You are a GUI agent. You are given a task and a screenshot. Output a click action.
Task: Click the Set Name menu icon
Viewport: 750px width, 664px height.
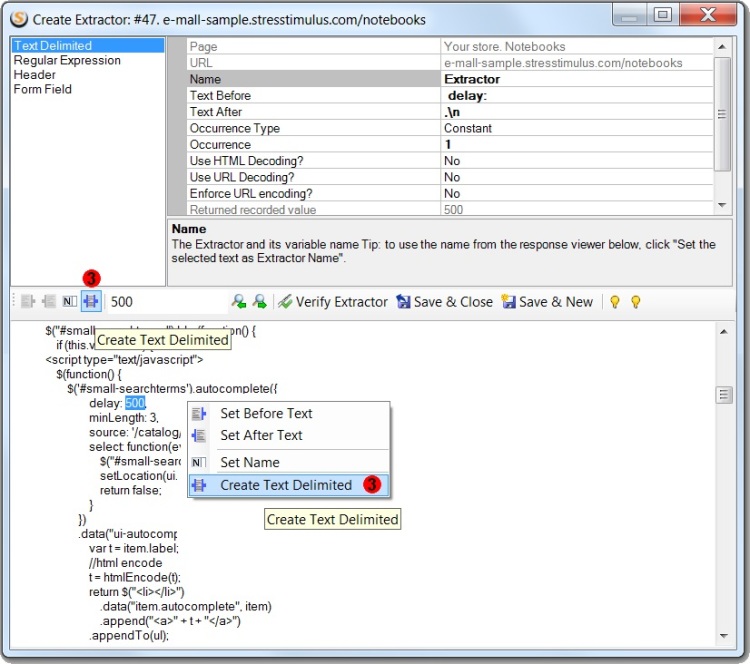click(x=199, y=462)
